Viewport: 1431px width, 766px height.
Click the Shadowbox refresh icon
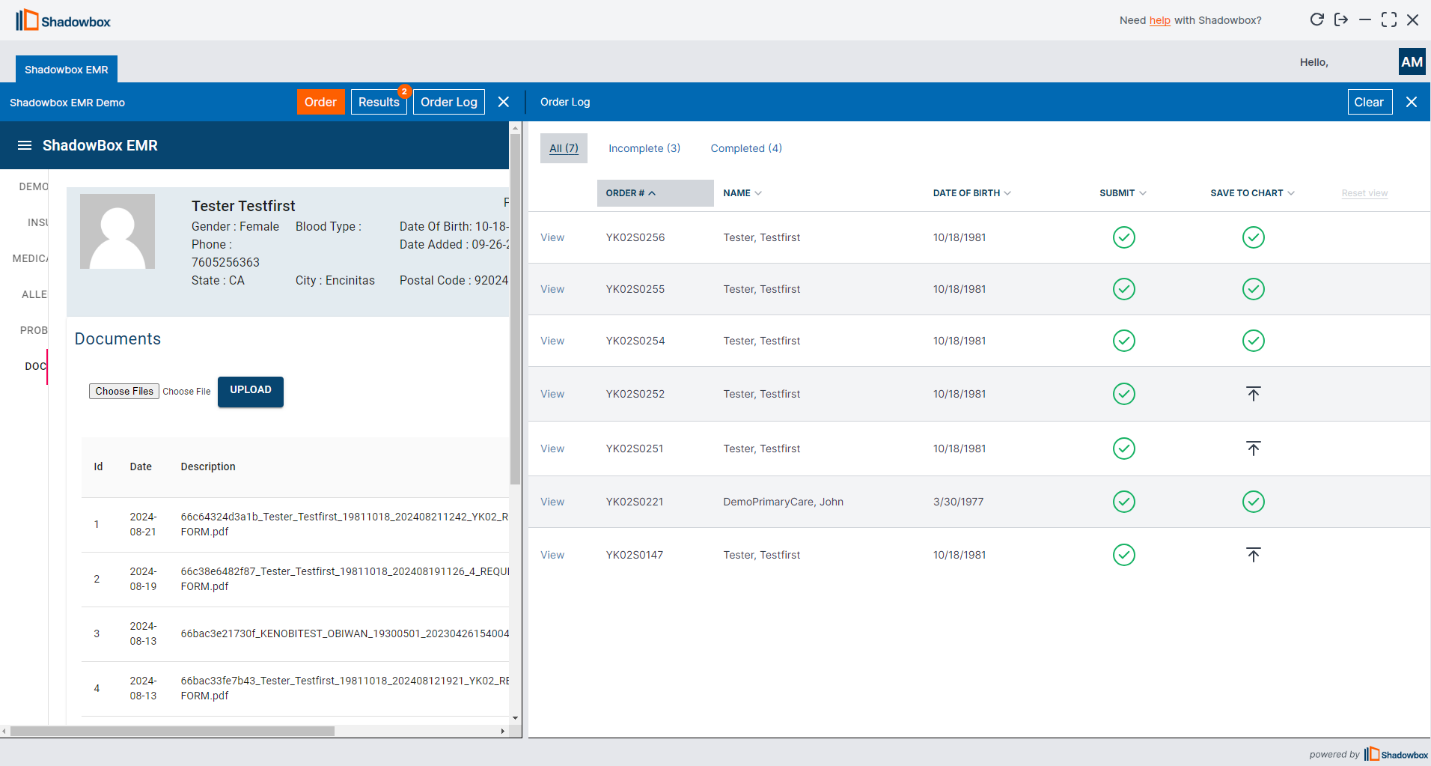tap(1317, 20)
